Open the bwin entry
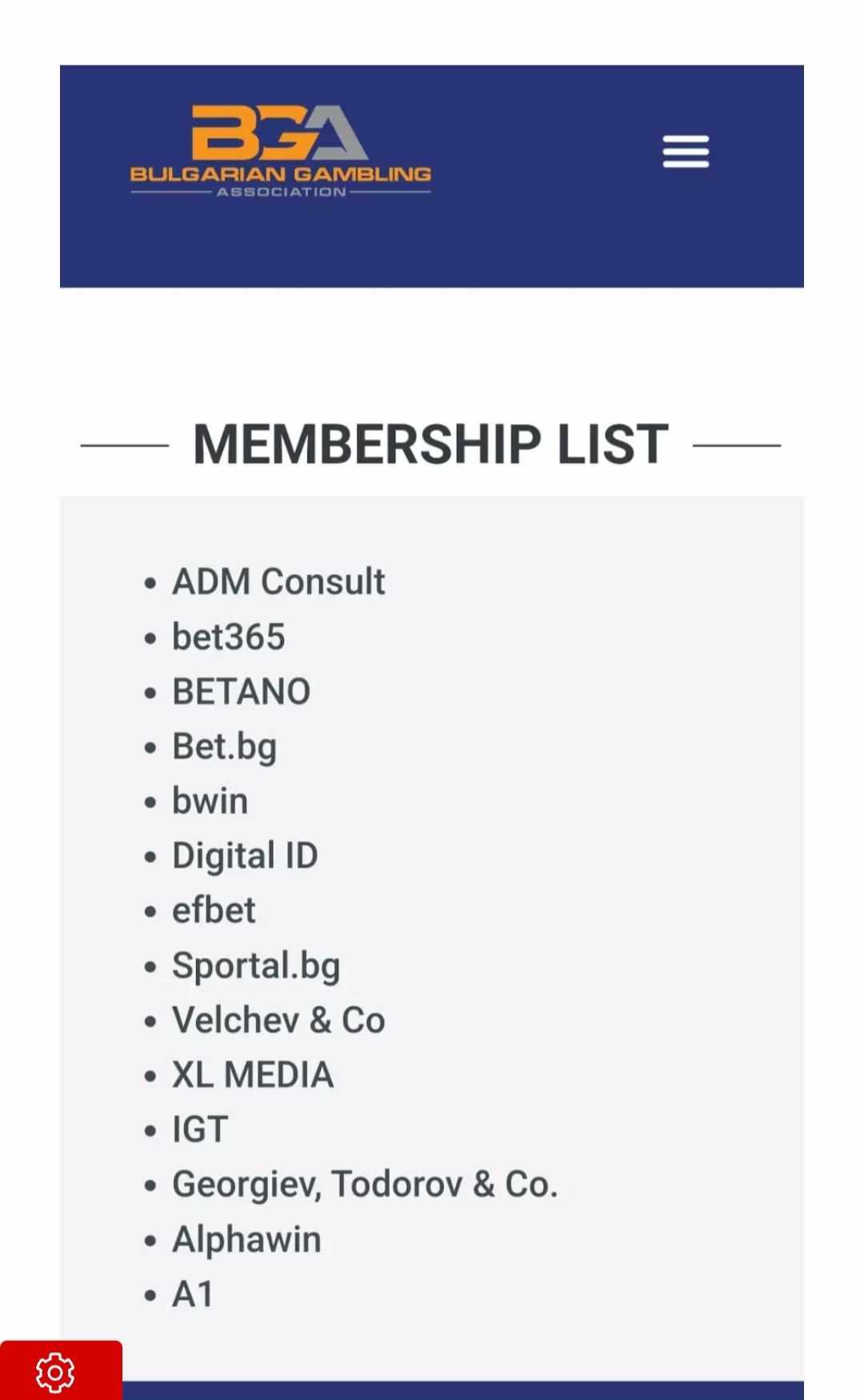The height and width of the screenshot is (1400, 864). 210,800
